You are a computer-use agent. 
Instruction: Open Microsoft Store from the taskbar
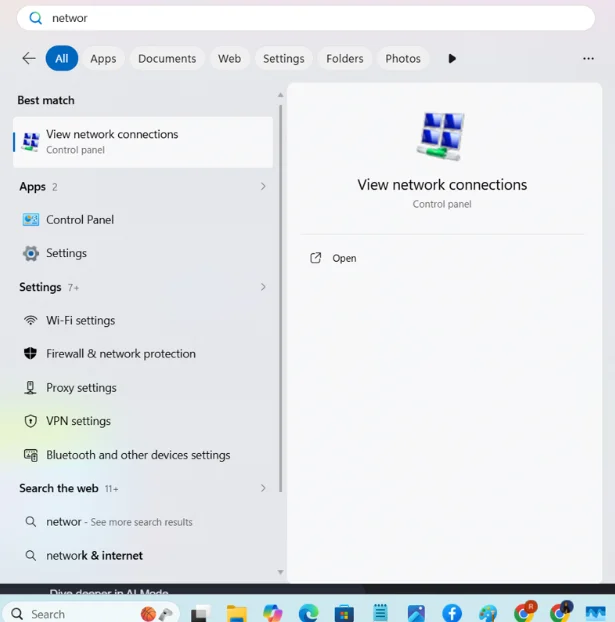(344, 614)
